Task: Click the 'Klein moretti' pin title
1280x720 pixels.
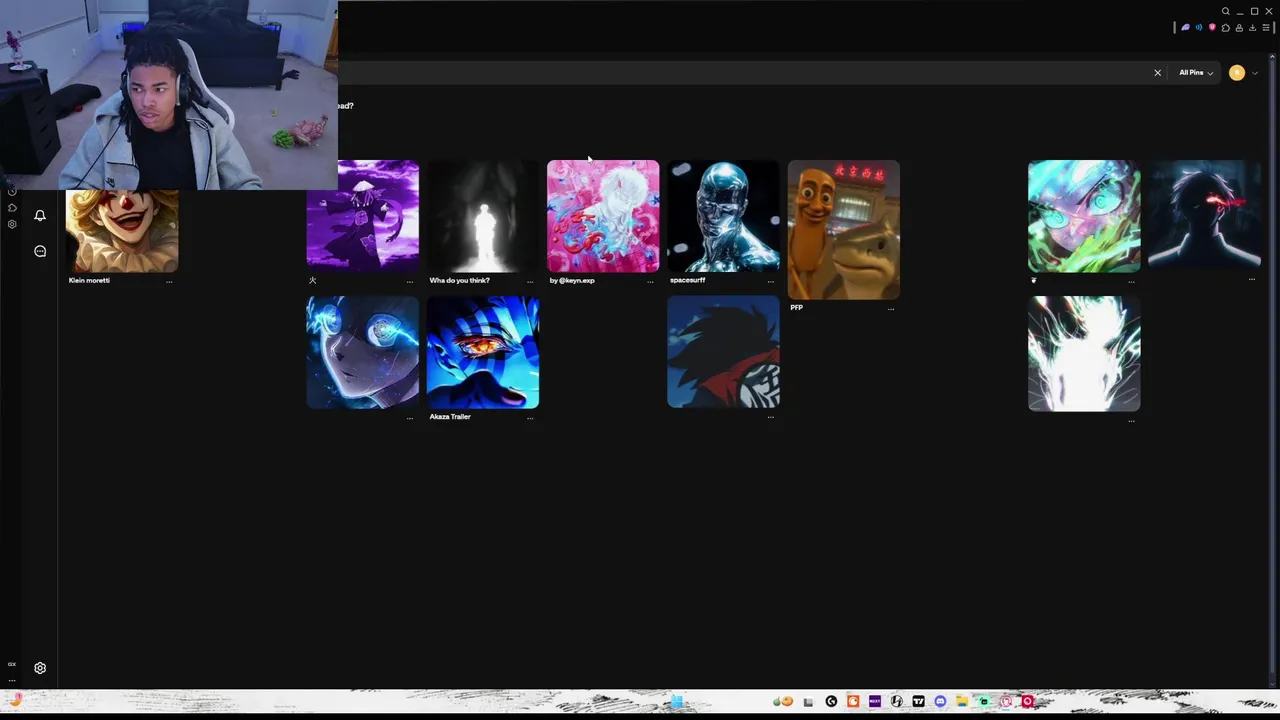Action: [x=89, y=280]
